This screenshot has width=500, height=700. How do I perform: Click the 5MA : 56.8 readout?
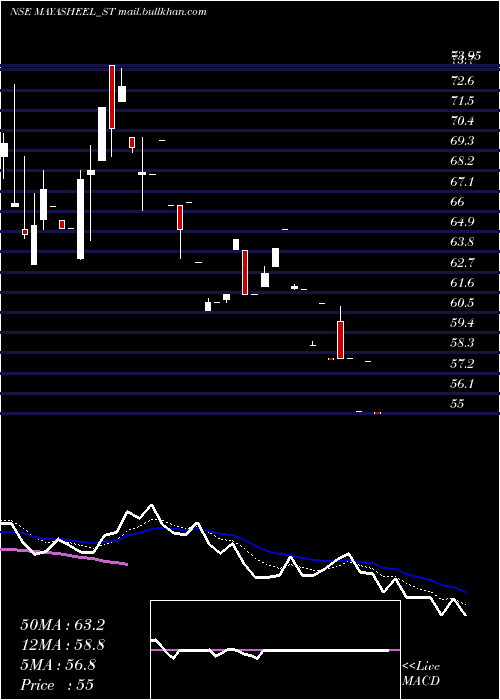click(58, 665)
